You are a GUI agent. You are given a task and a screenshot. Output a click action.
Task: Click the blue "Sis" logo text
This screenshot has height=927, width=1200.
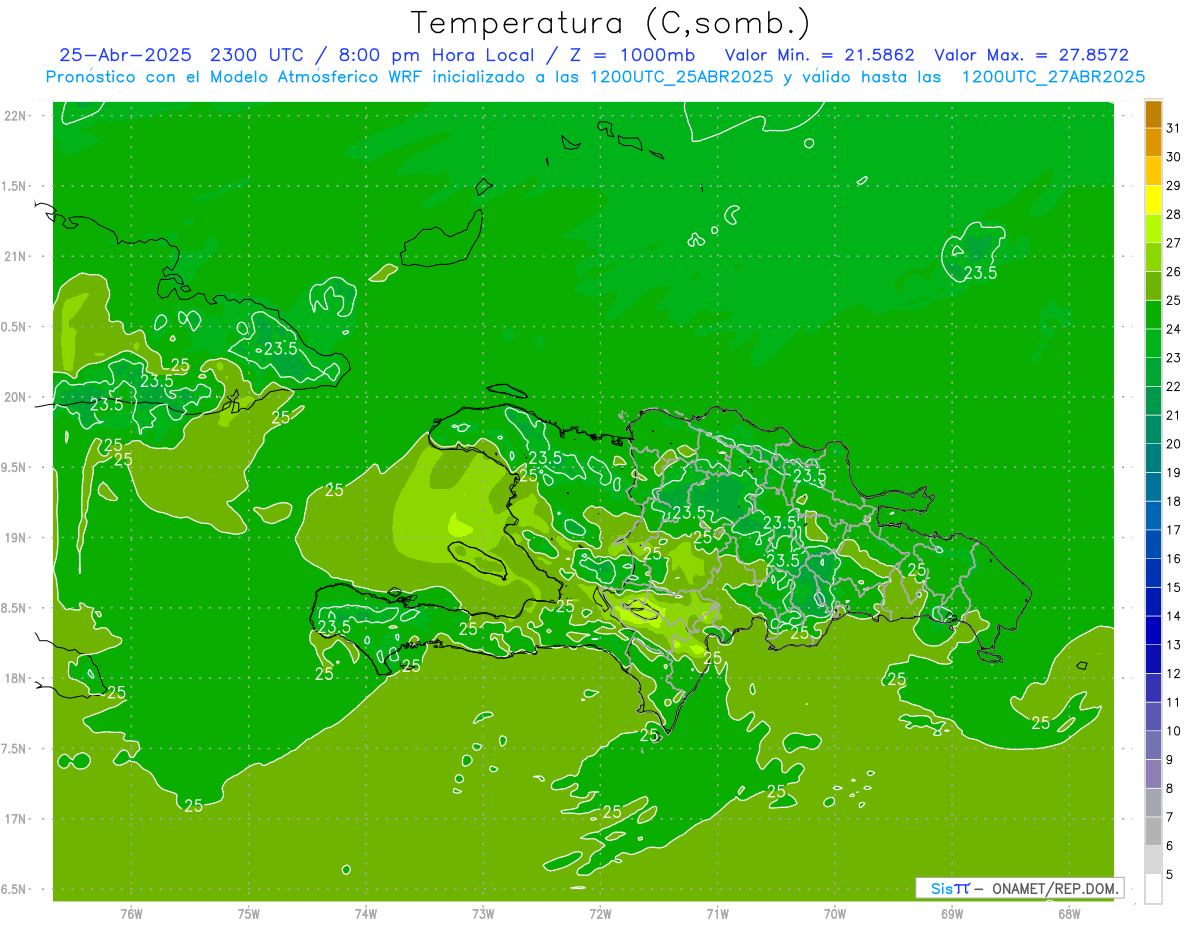[942, 888]
